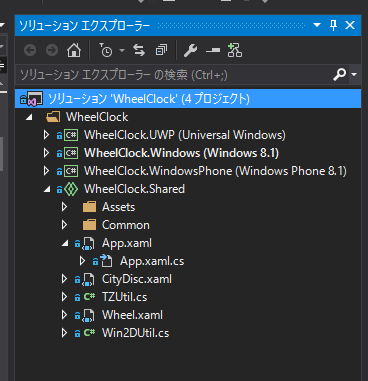Viewport: 368px width, 381px height.
Task: Click the shared project diamond icon
Action: pyautogui.click(x=71, y=189)
